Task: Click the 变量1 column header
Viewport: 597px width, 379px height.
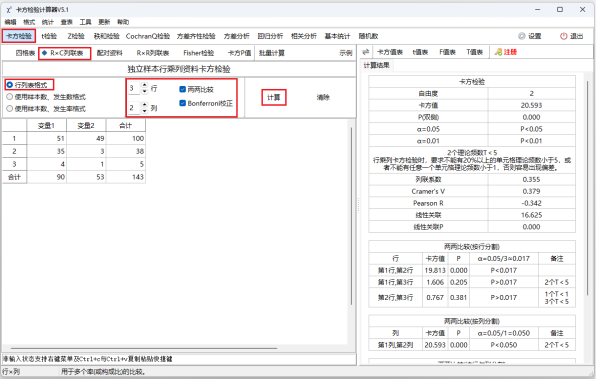Action: click(46, 125)
